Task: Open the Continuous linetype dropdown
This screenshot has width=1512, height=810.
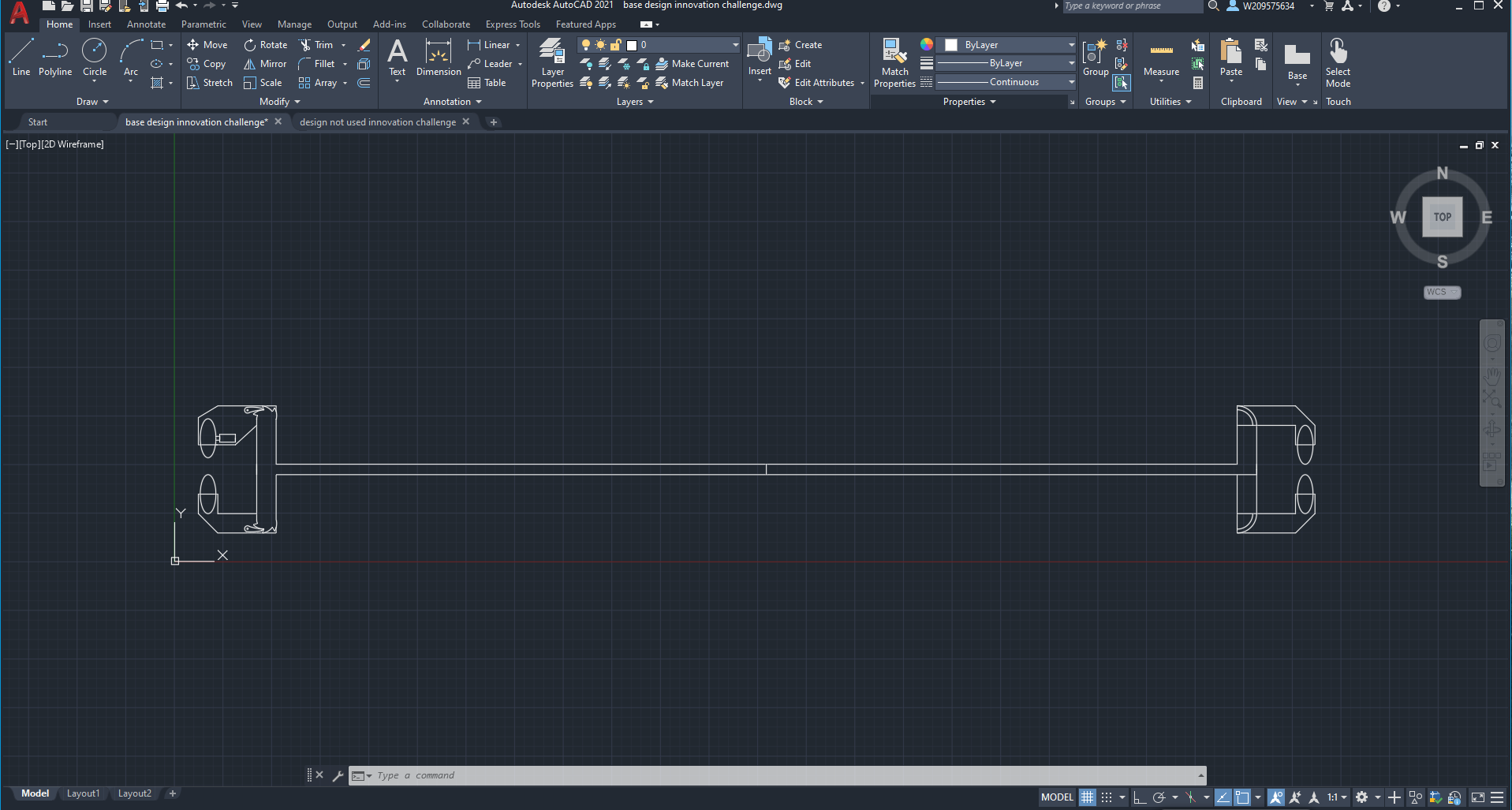Action: coord(1071,82)
